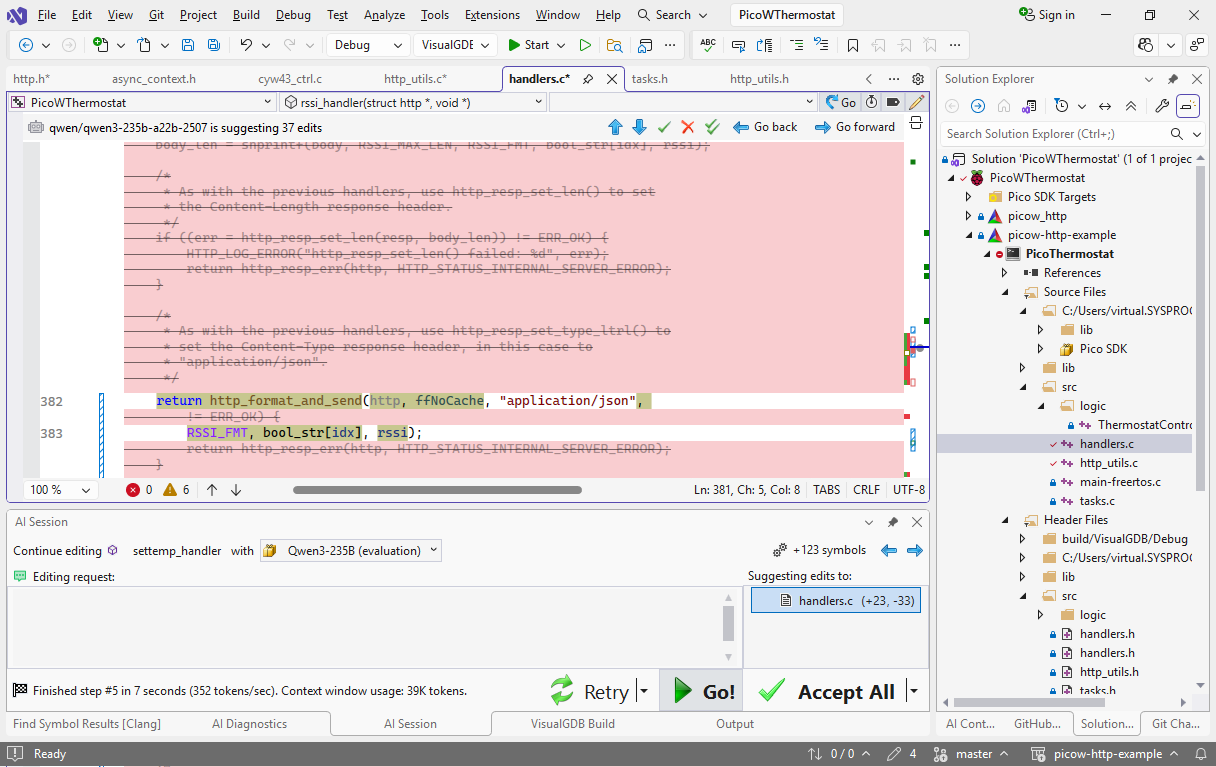Click the bookmark icon in the toolbar
Image resolution: width=1216 pixels, height=767 pixels.
852,45
